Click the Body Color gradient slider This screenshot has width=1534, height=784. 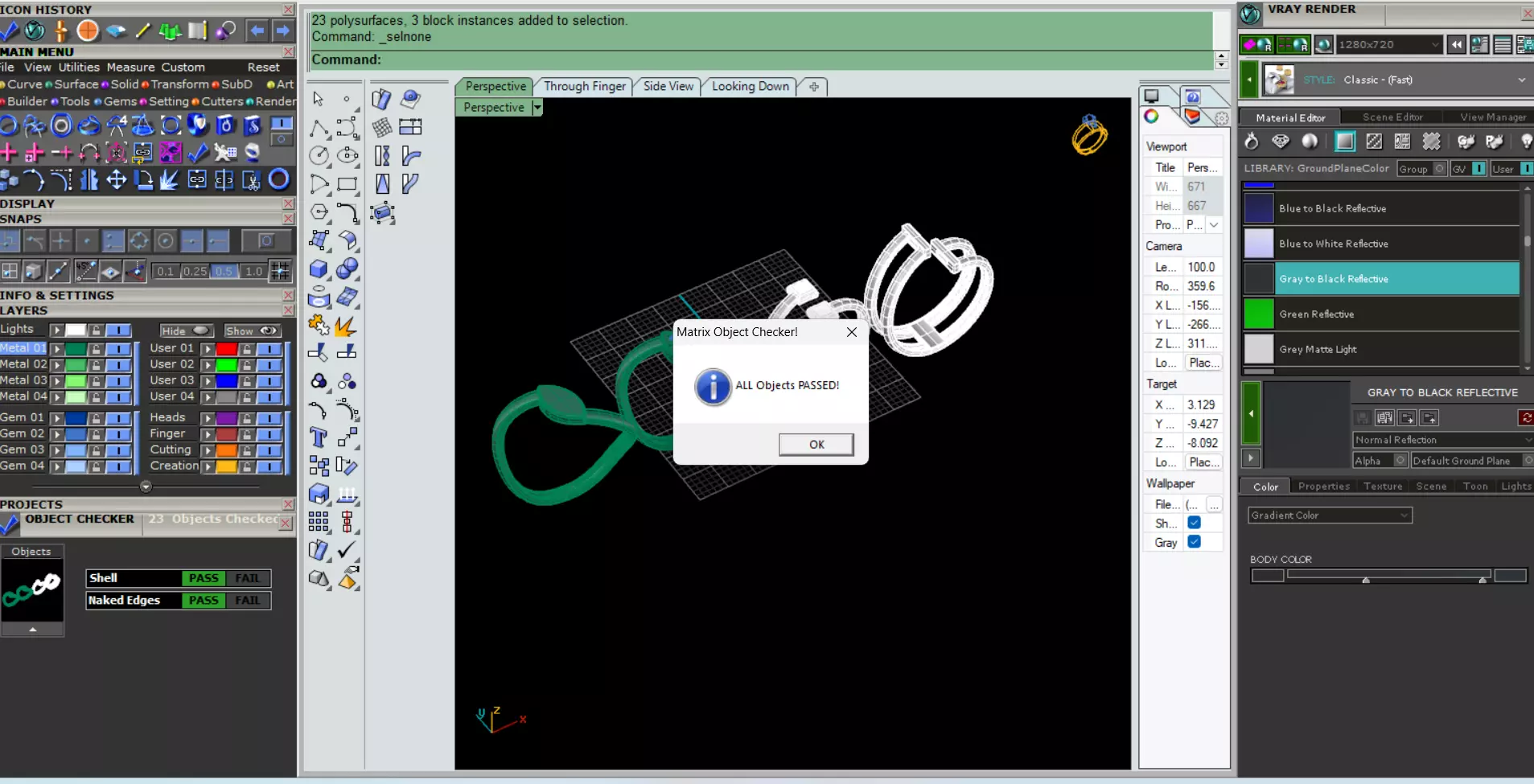pyautogui.click(x=1389, y=575)
